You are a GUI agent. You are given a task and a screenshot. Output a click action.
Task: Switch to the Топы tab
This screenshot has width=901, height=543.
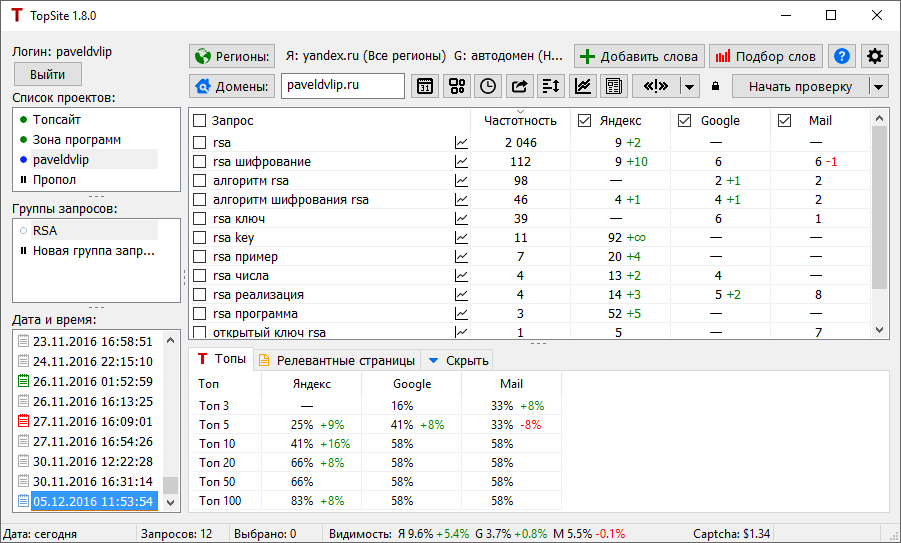coord(222,359)
